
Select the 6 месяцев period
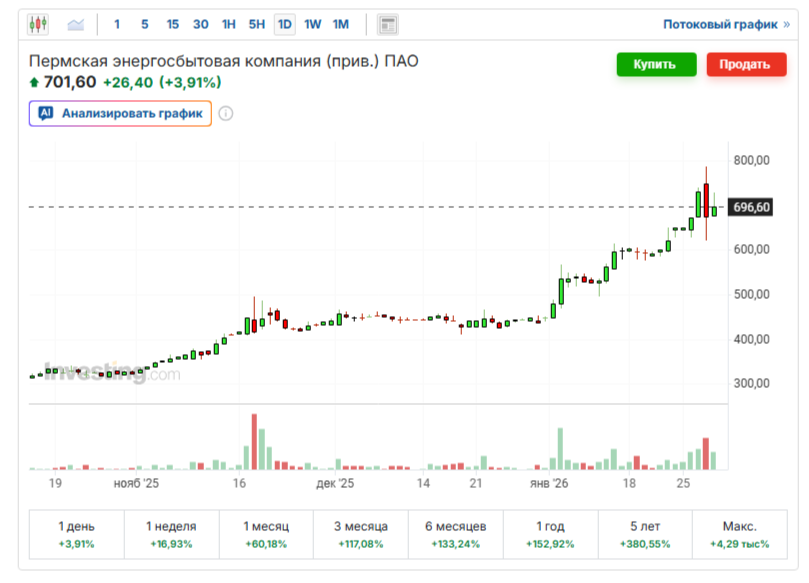(456, 535)
